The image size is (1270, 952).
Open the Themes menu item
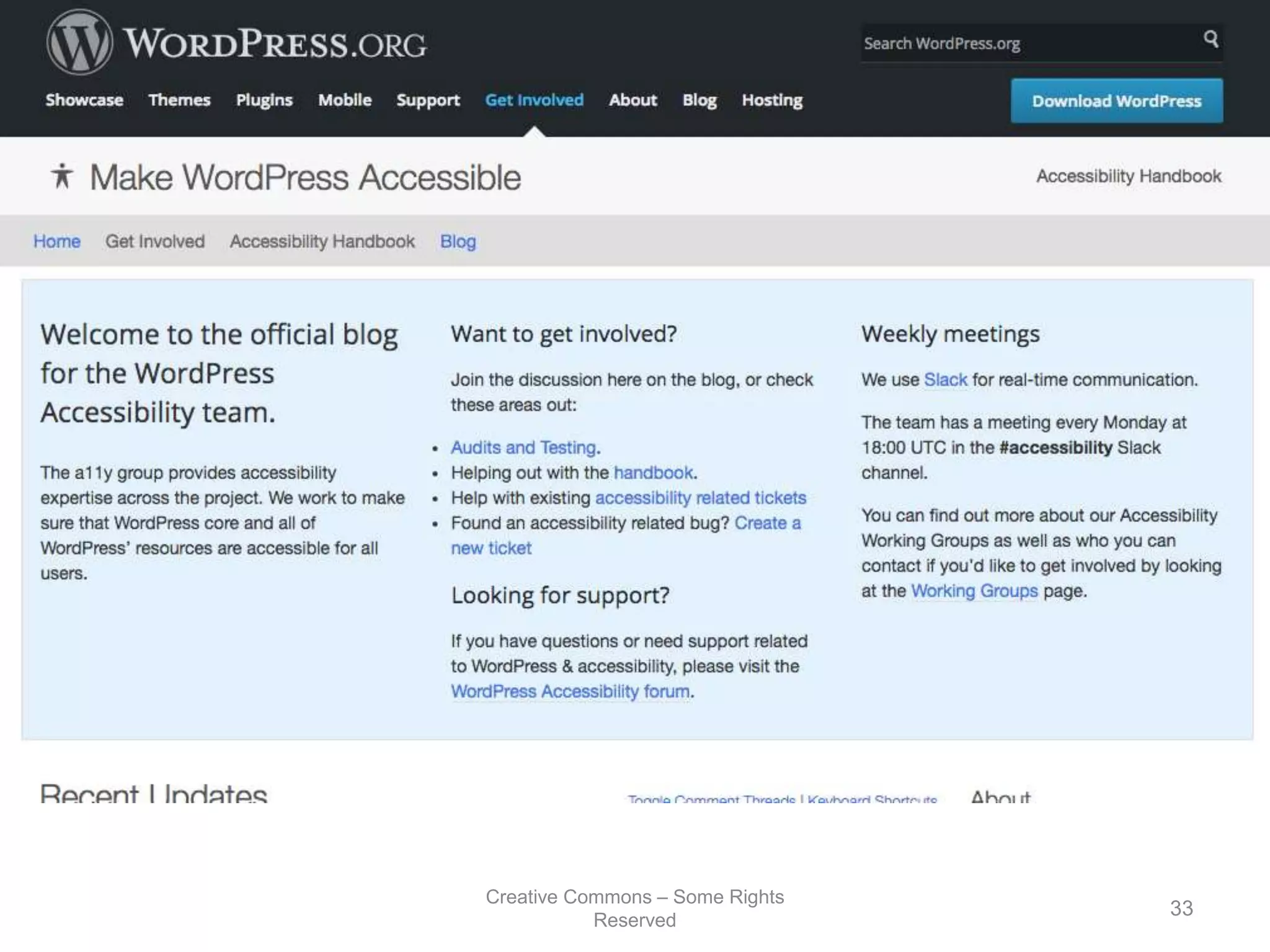(179, 100)
